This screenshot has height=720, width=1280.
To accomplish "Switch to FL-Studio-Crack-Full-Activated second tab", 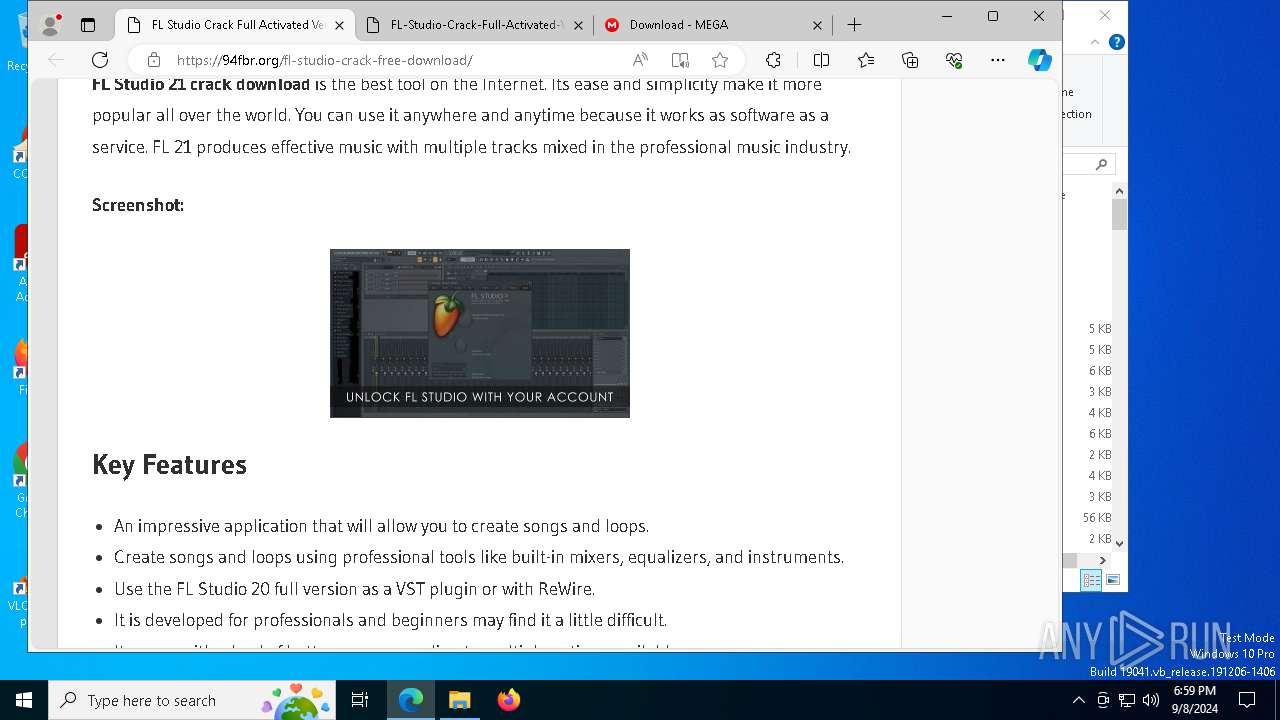I will pyautogui.click(x=476, y=25).
